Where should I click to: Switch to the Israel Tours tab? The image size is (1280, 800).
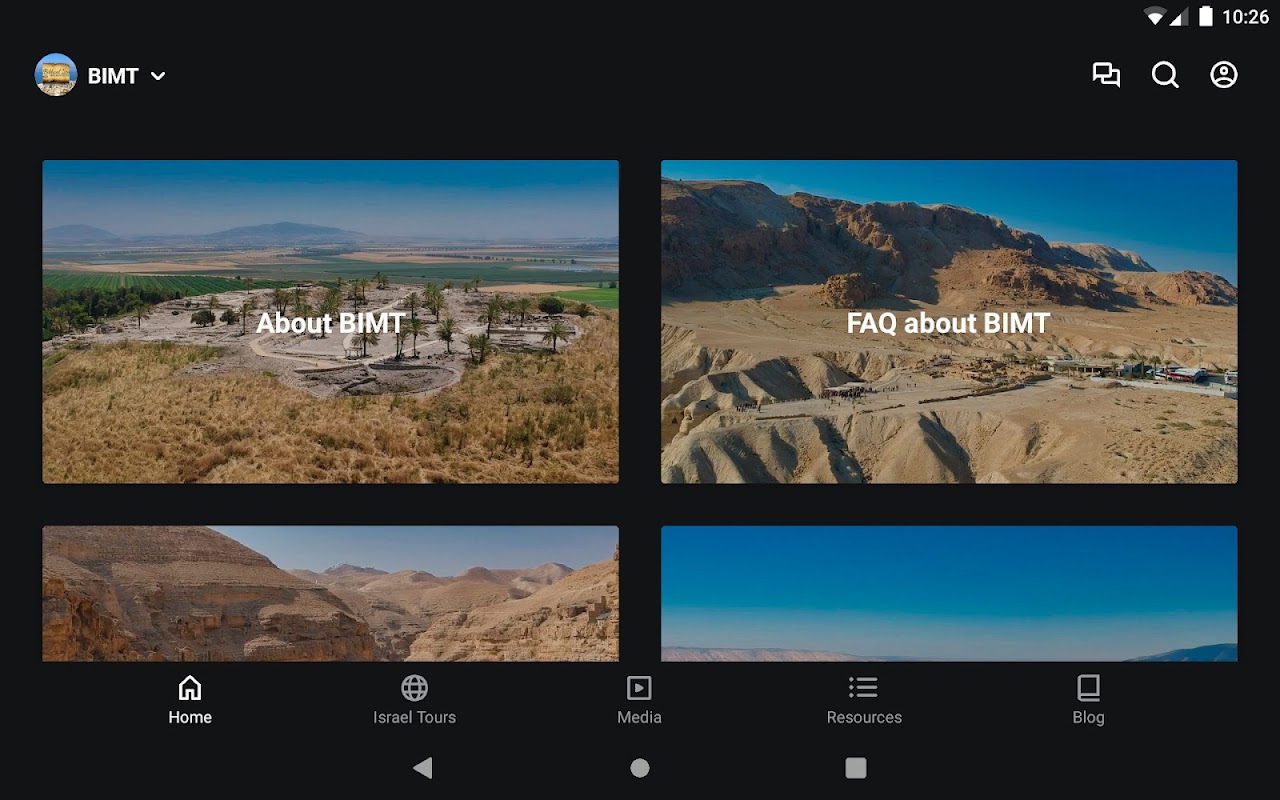coord(414,700)
